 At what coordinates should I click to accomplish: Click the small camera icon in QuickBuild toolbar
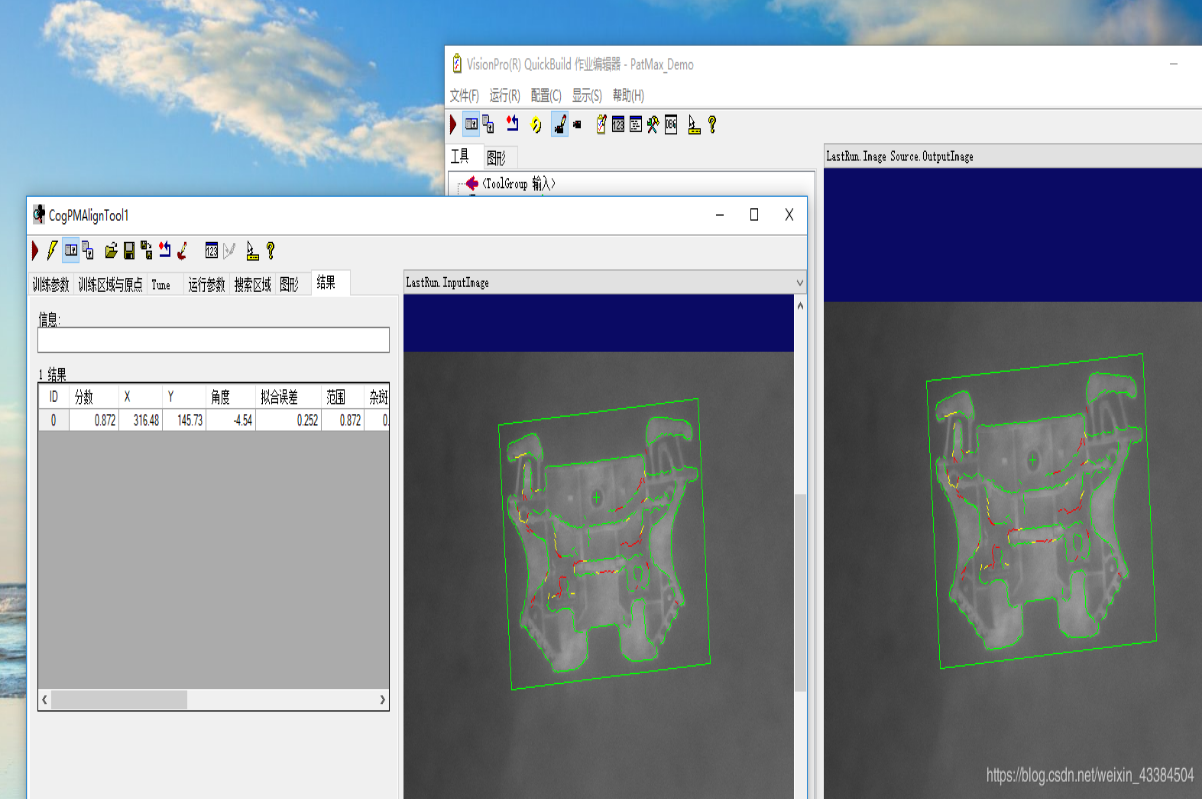[x=577, y=124]
